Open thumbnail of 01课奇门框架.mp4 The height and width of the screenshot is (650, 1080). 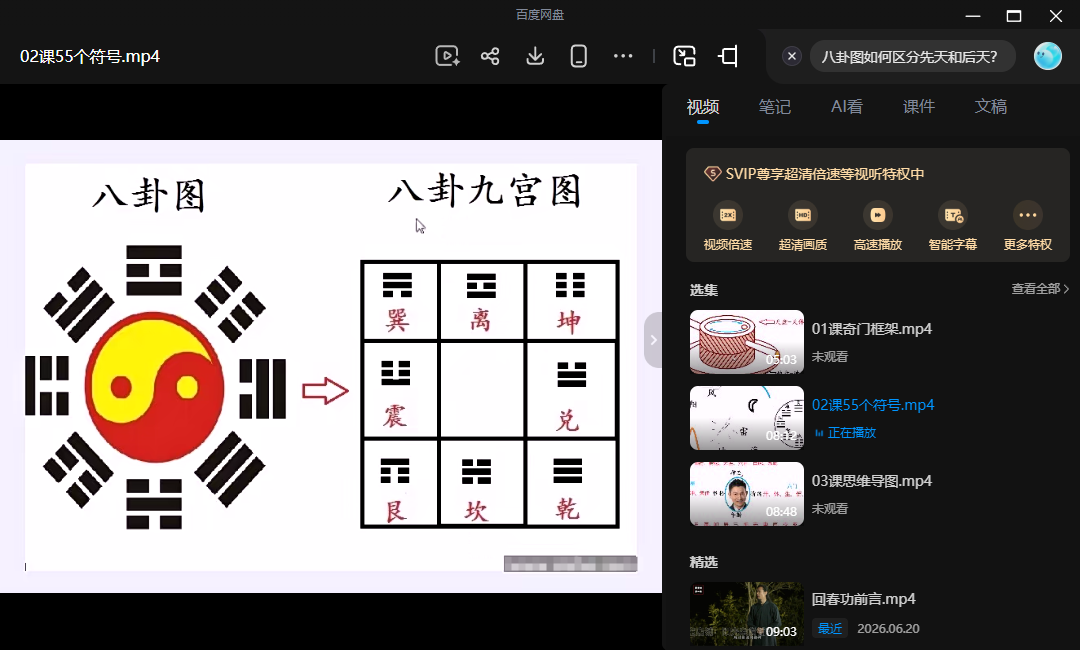[x=747, y=342]
